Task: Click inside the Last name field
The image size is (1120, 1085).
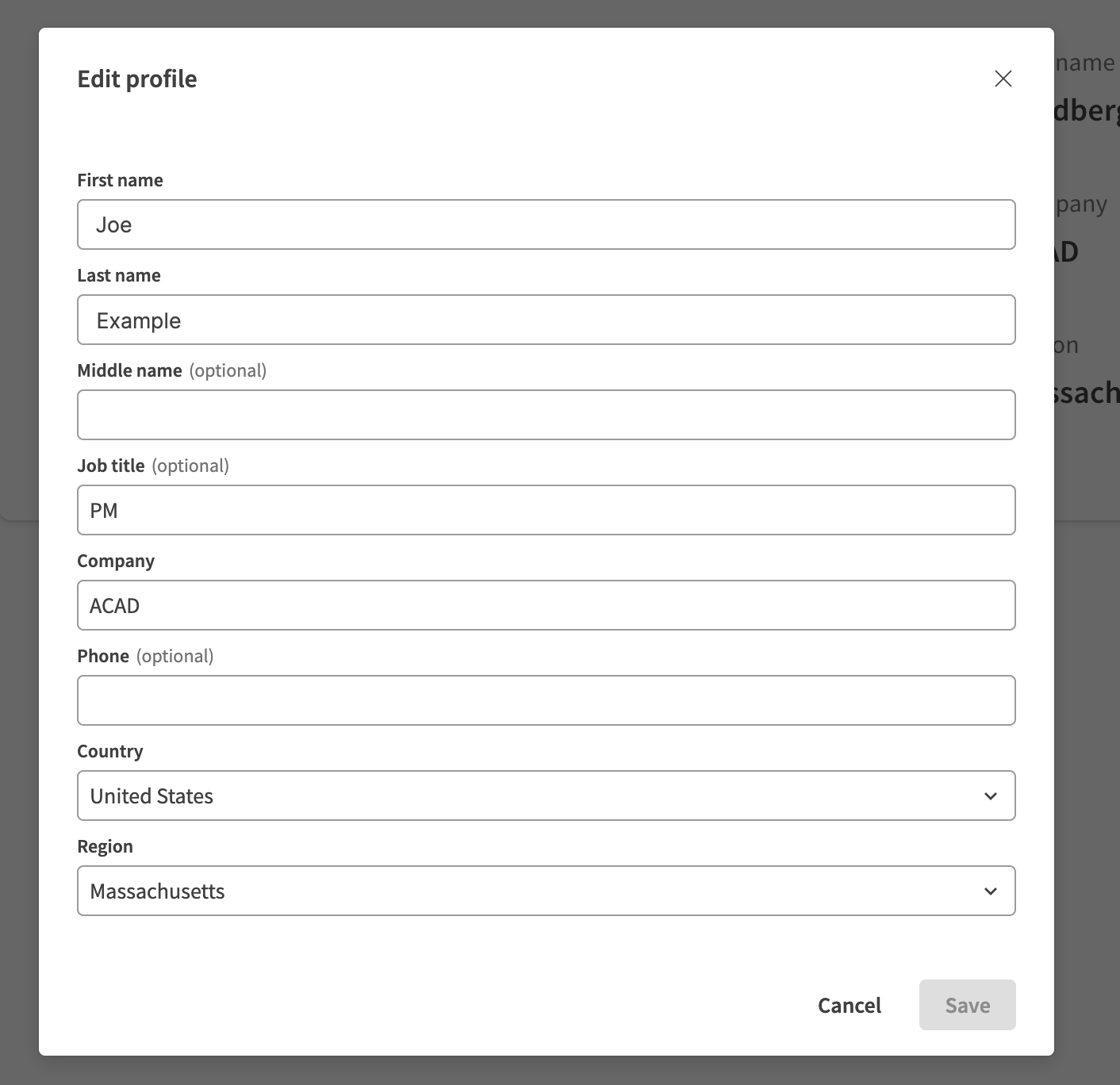Action: click(546, 320)
